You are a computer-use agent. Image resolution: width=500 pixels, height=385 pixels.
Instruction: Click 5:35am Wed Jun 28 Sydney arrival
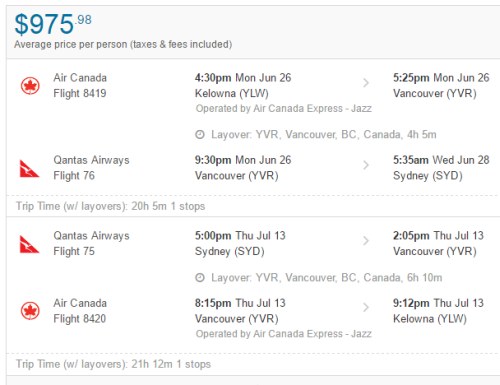pyautogui.click(x=441, y=168)
